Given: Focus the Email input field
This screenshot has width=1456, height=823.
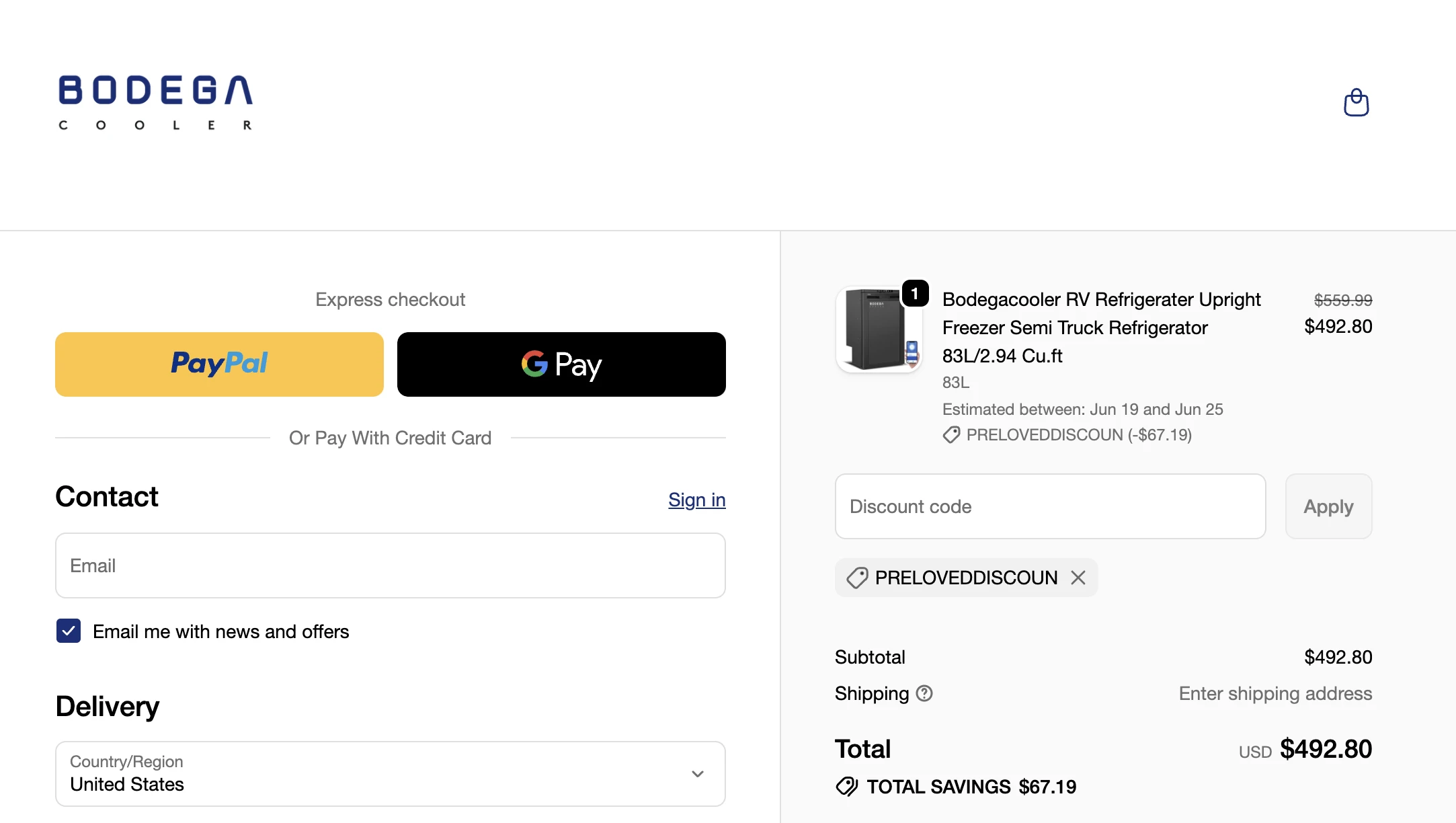Looking at the screenshot, I should pos(391,565).
